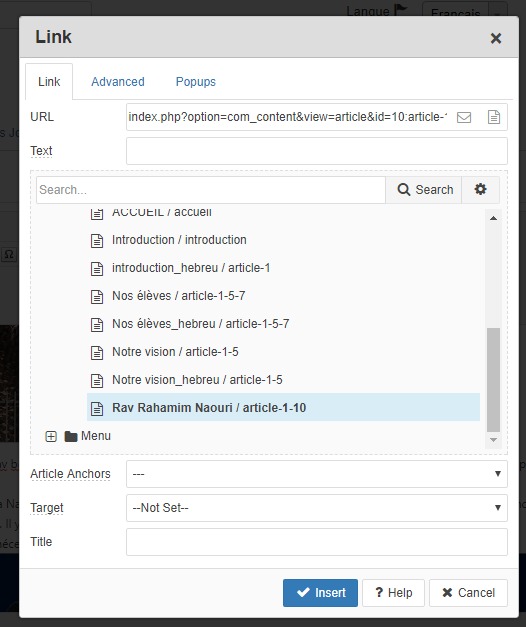This screenshot has width=526, height=627.
Task: Click the email envelope icon in URL field
Action: coord(464,117)
